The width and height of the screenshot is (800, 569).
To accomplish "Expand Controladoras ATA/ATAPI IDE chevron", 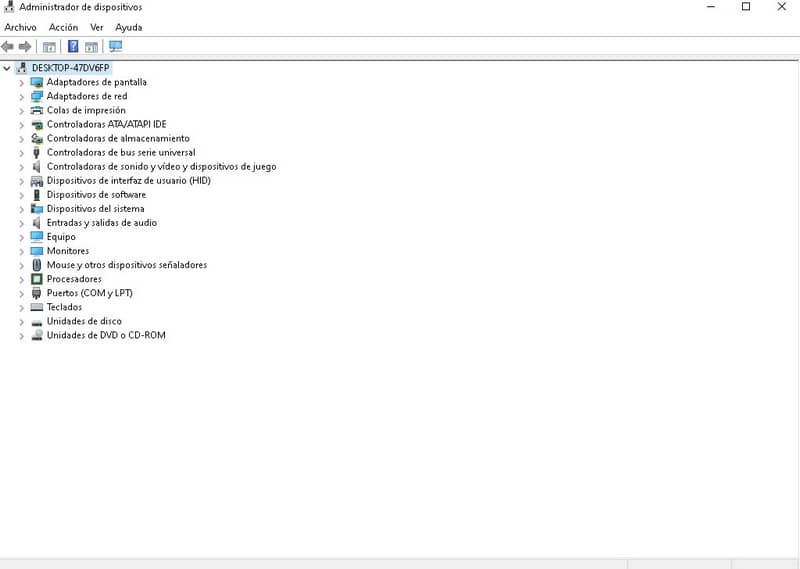I will point(21,125).
